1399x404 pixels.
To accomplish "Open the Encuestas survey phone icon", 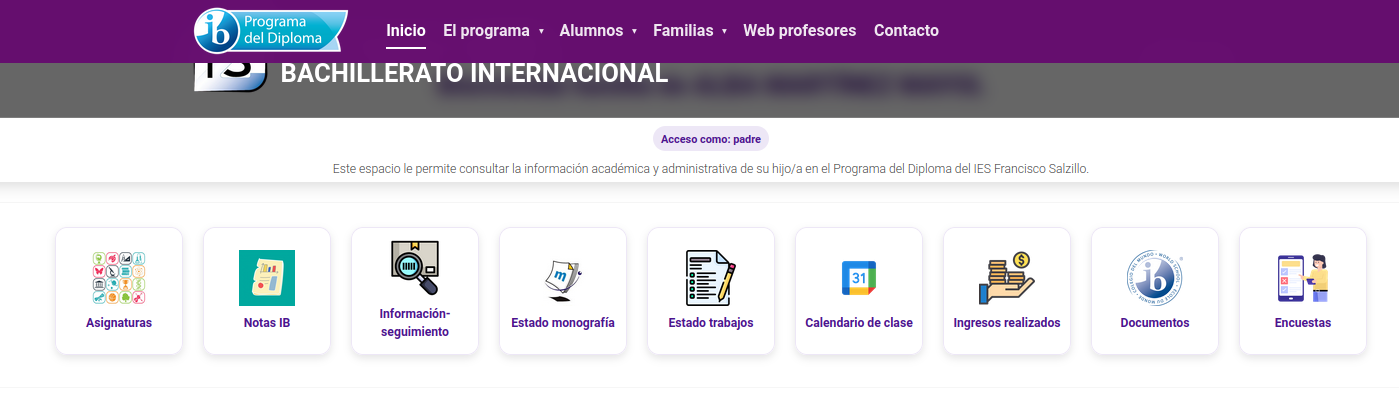I will 1303,278.
